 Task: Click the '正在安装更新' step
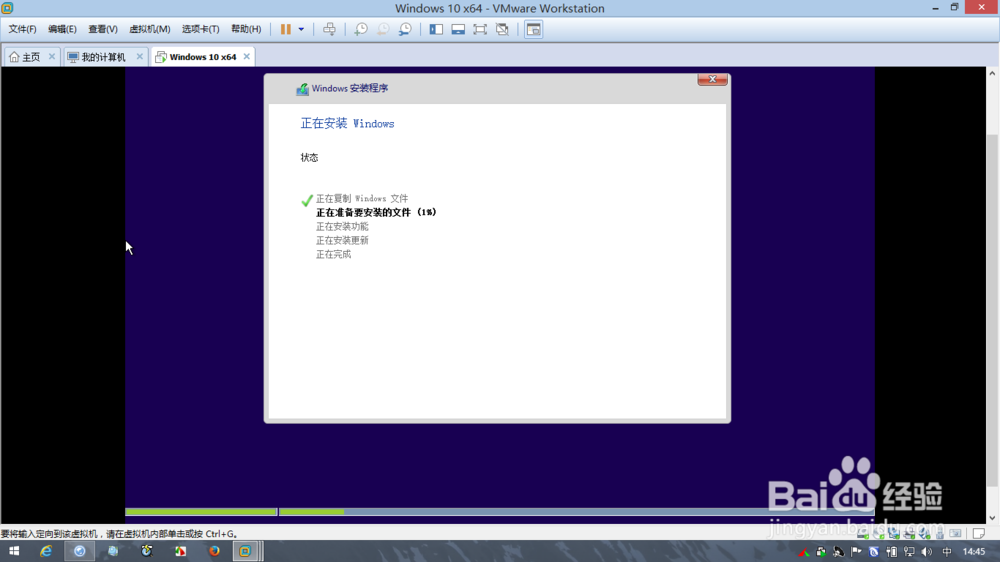click(342, 240)
